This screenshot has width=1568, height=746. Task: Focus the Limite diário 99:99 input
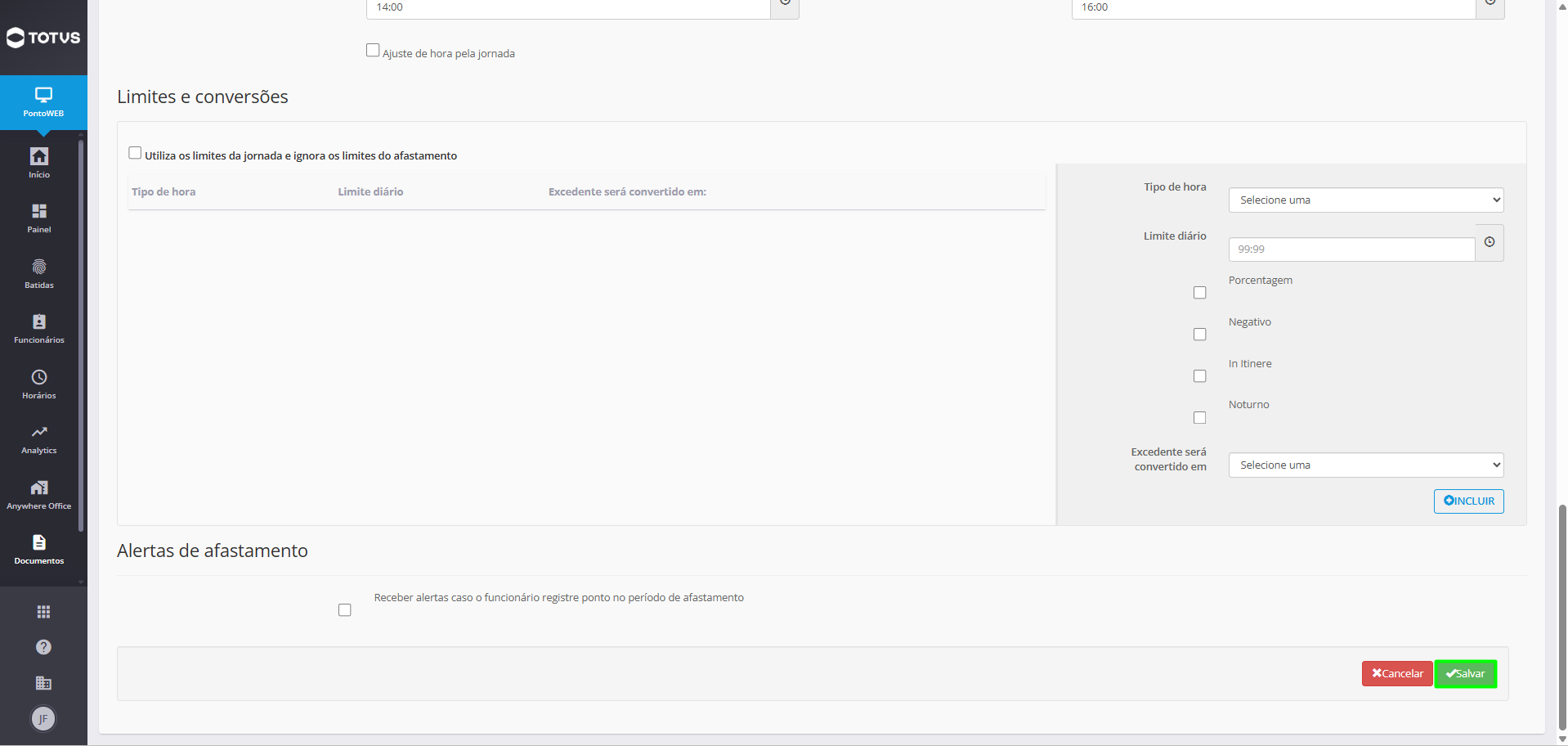coord(1351,249)
